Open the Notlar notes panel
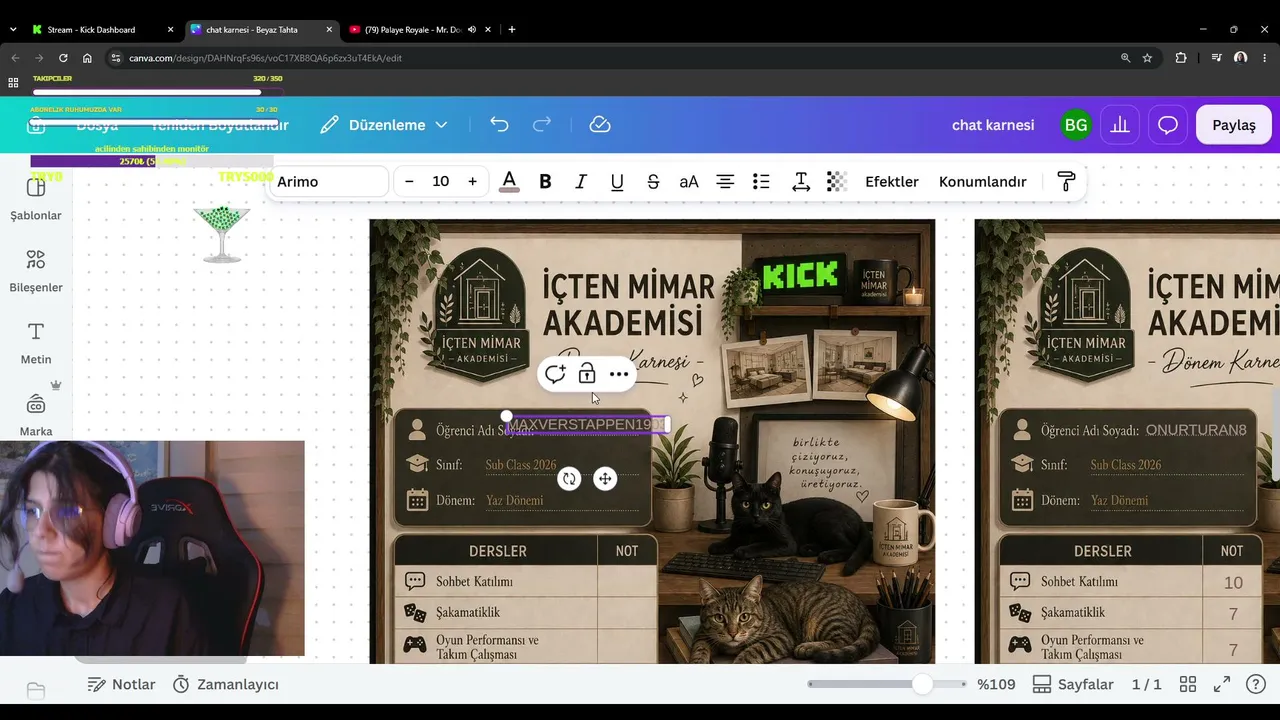 pyautogui.click(x=121, y=685)
